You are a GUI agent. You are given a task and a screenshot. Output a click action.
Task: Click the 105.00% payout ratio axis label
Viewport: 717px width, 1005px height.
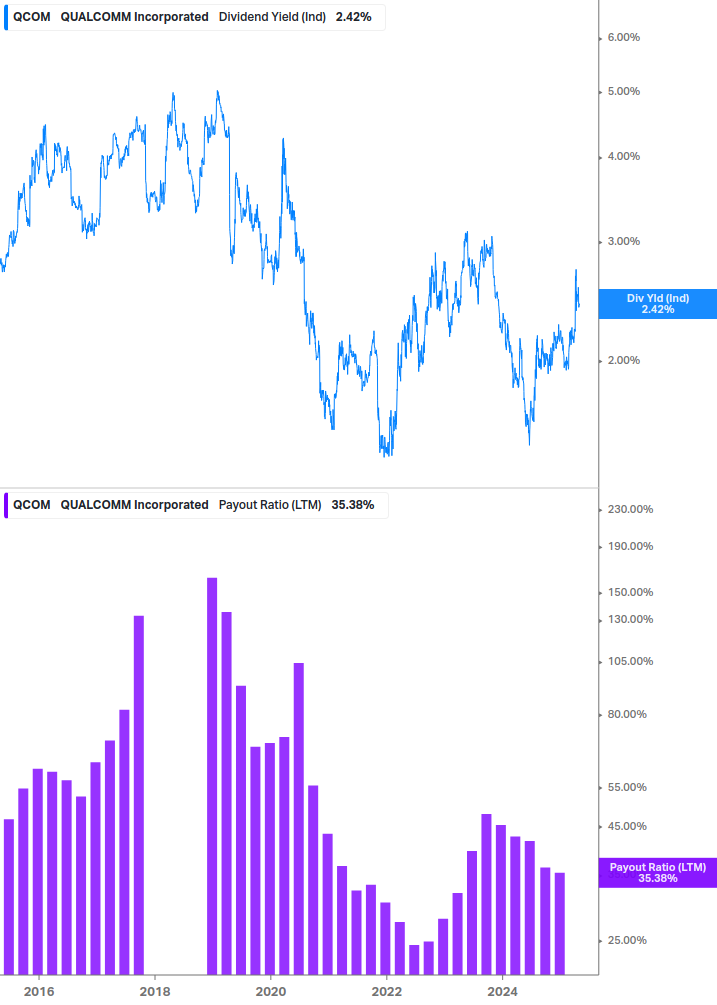[630, 661]
